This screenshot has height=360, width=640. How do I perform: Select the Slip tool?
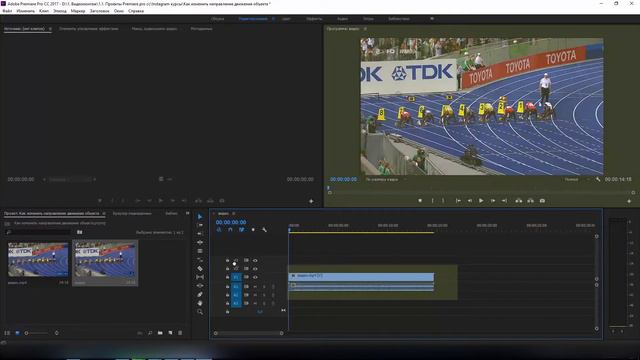point(200,277)
